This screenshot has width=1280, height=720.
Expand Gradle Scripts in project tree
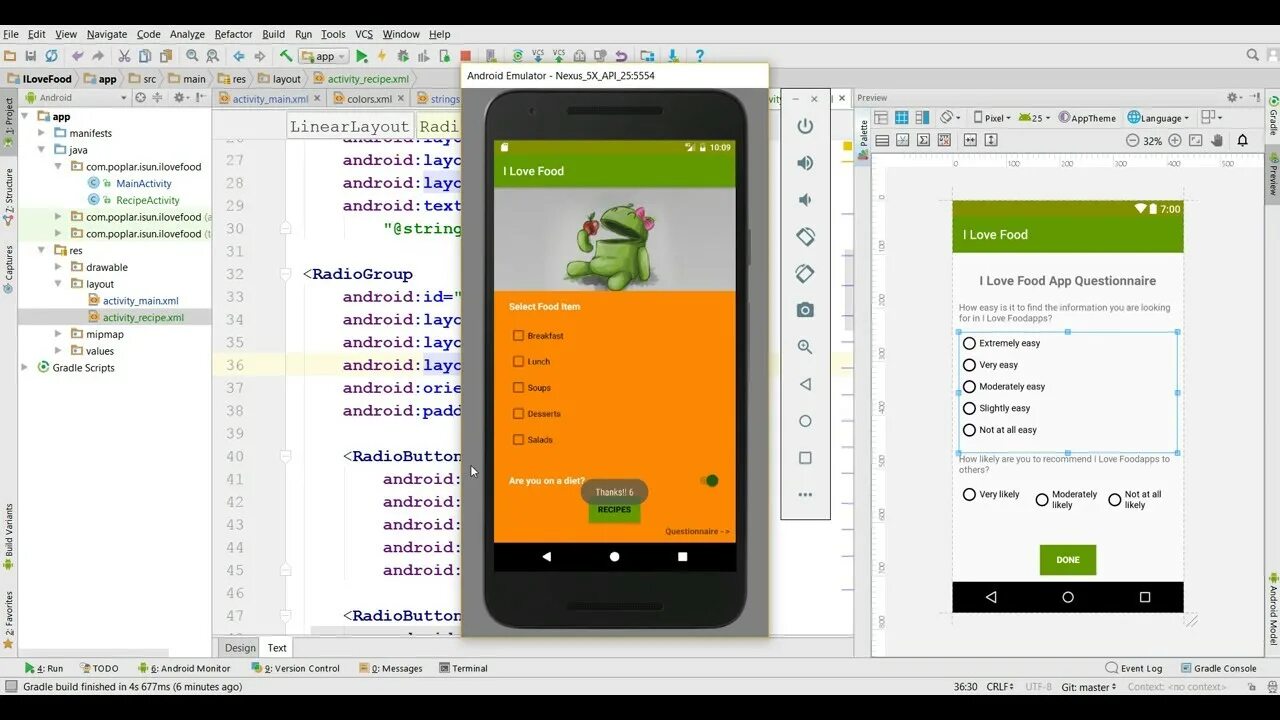(25, 368)
